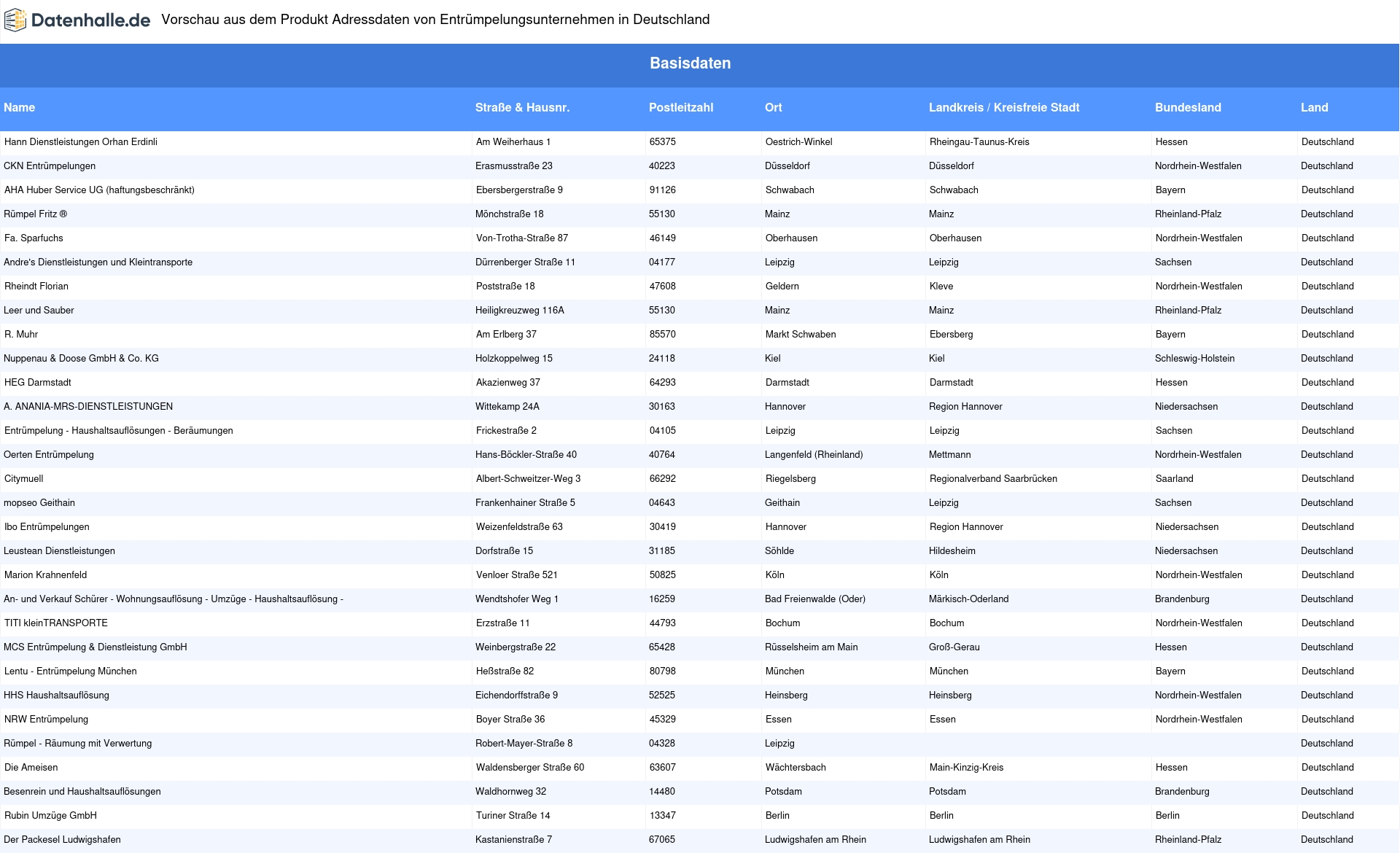
Task: Click the Datenhalle.de logo
Action: click(x=77, y=20)
